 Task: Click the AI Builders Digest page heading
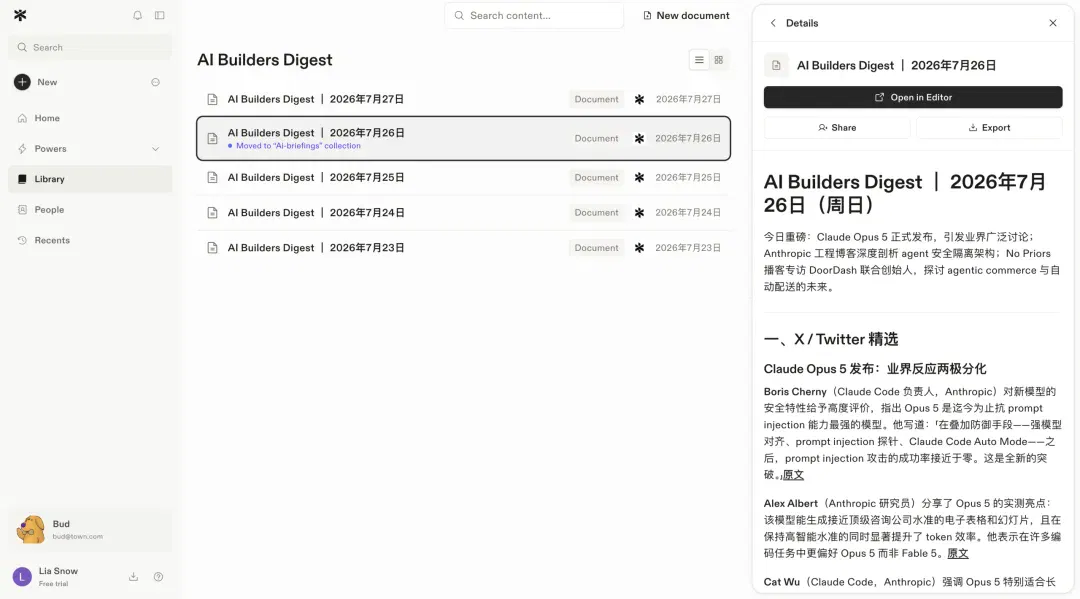264,60
